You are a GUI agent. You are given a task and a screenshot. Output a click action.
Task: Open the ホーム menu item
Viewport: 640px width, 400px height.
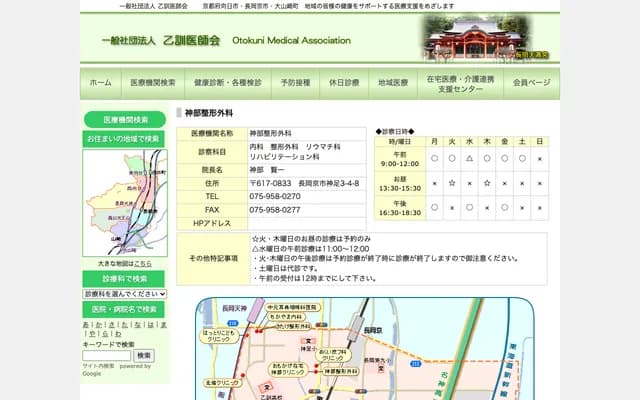tap(100, 83)
